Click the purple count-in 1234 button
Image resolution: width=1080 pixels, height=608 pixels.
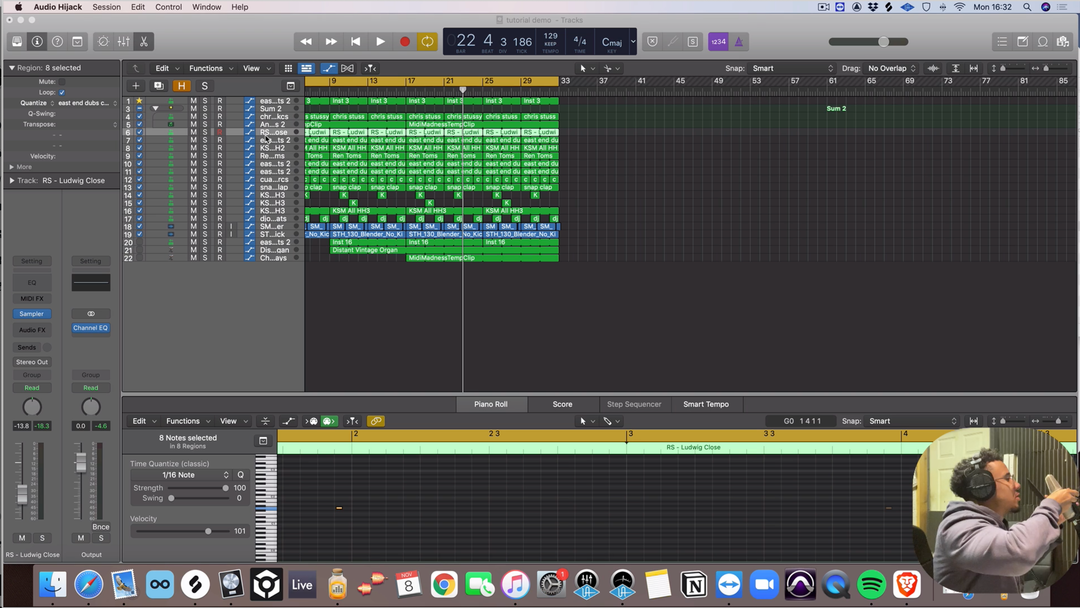pos(718,42)
